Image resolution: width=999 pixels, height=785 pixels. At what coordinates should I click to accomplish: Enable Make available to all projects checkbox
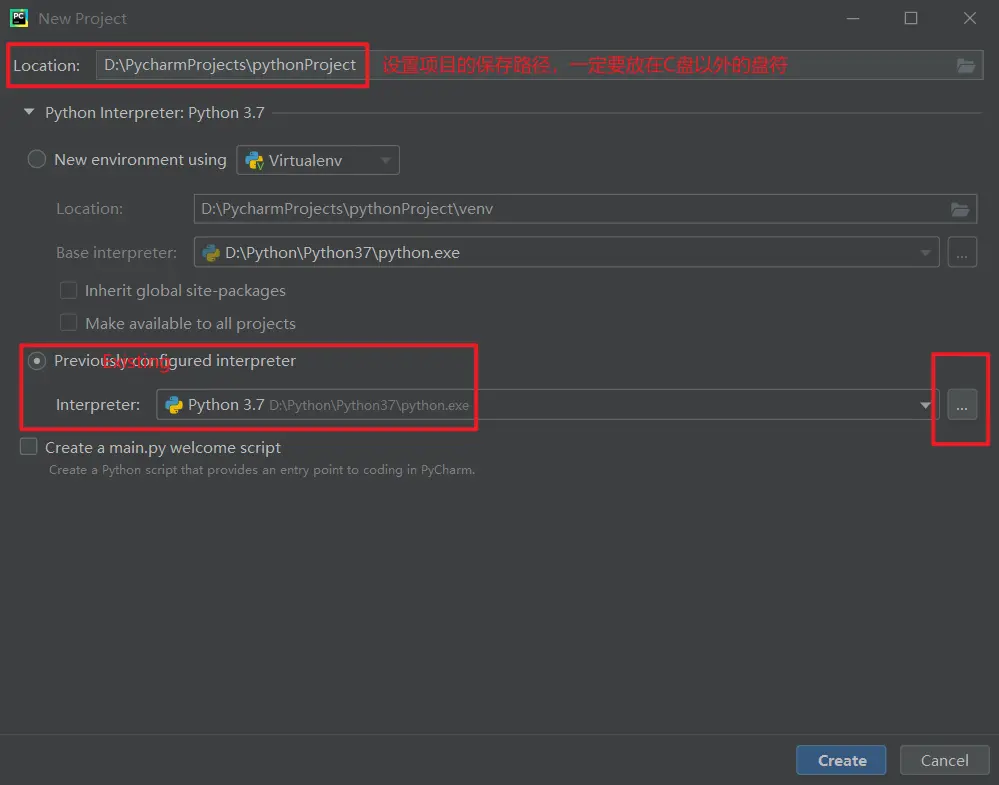[x=68, y=323]
